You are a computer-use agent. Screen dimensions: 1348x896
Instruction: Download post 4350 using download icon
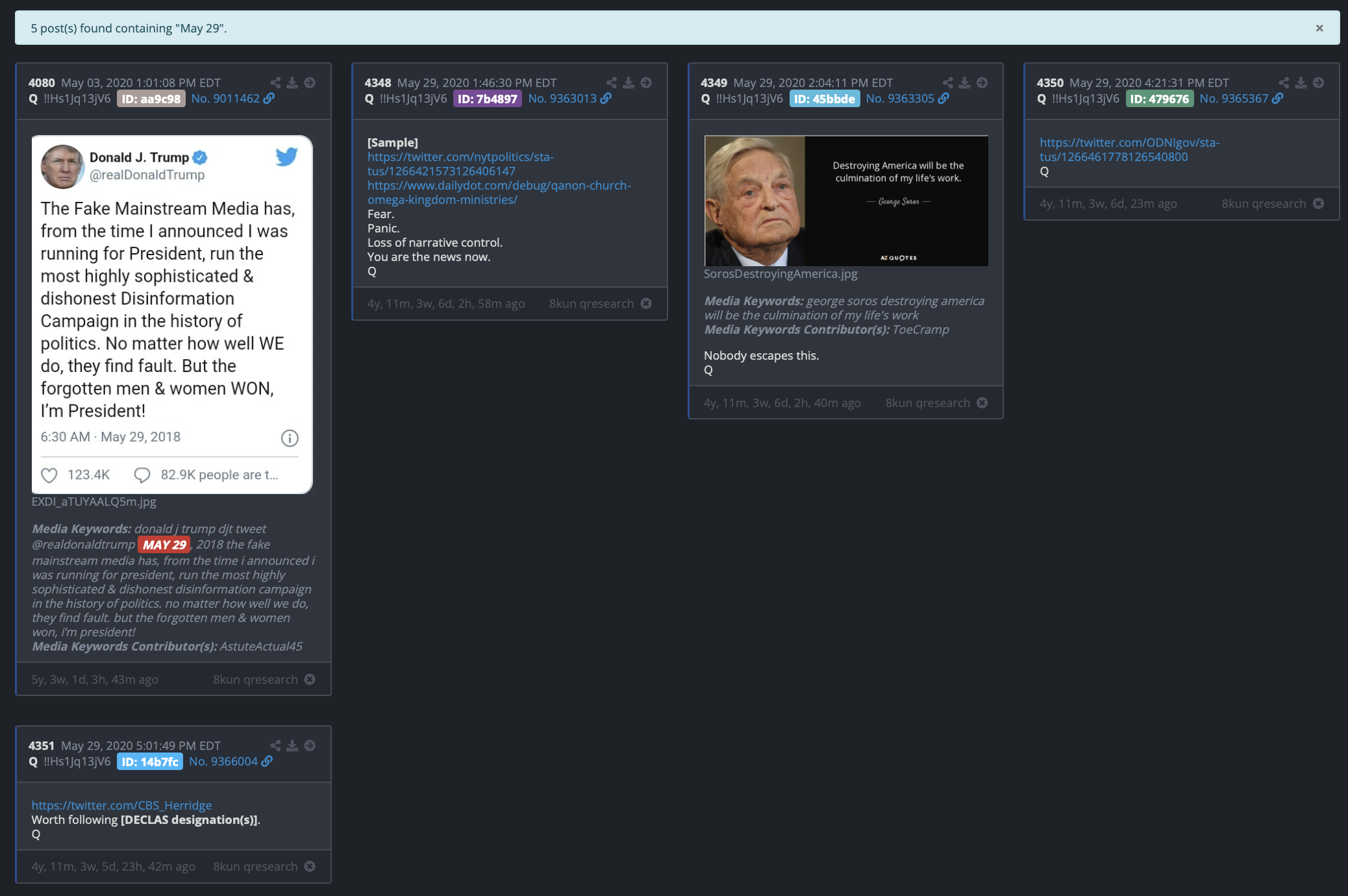click(1301, 82)
